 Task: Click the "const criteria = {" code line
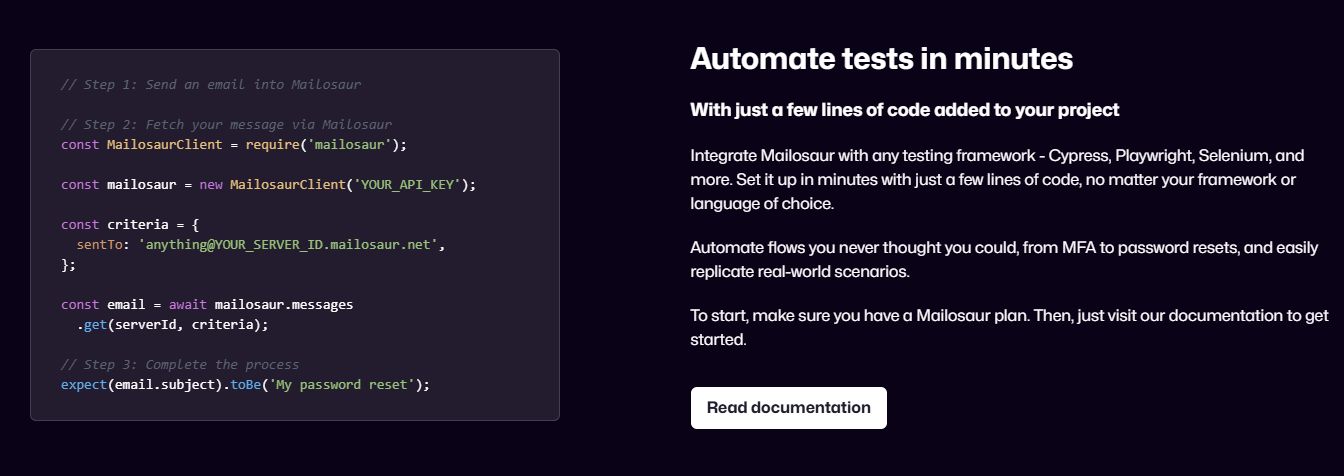122,225
